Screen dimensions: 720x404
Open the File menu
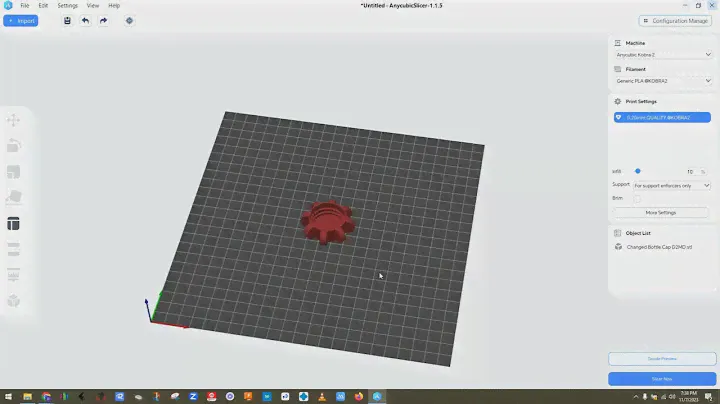24,5
